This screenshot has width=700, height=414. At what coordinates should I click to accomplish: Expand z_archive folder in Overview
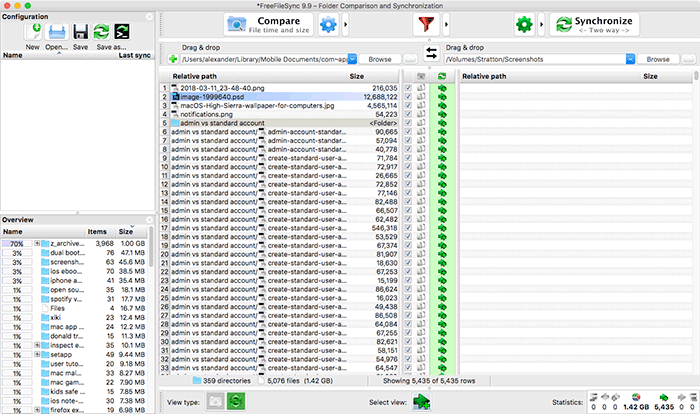[x=37, y=243]
